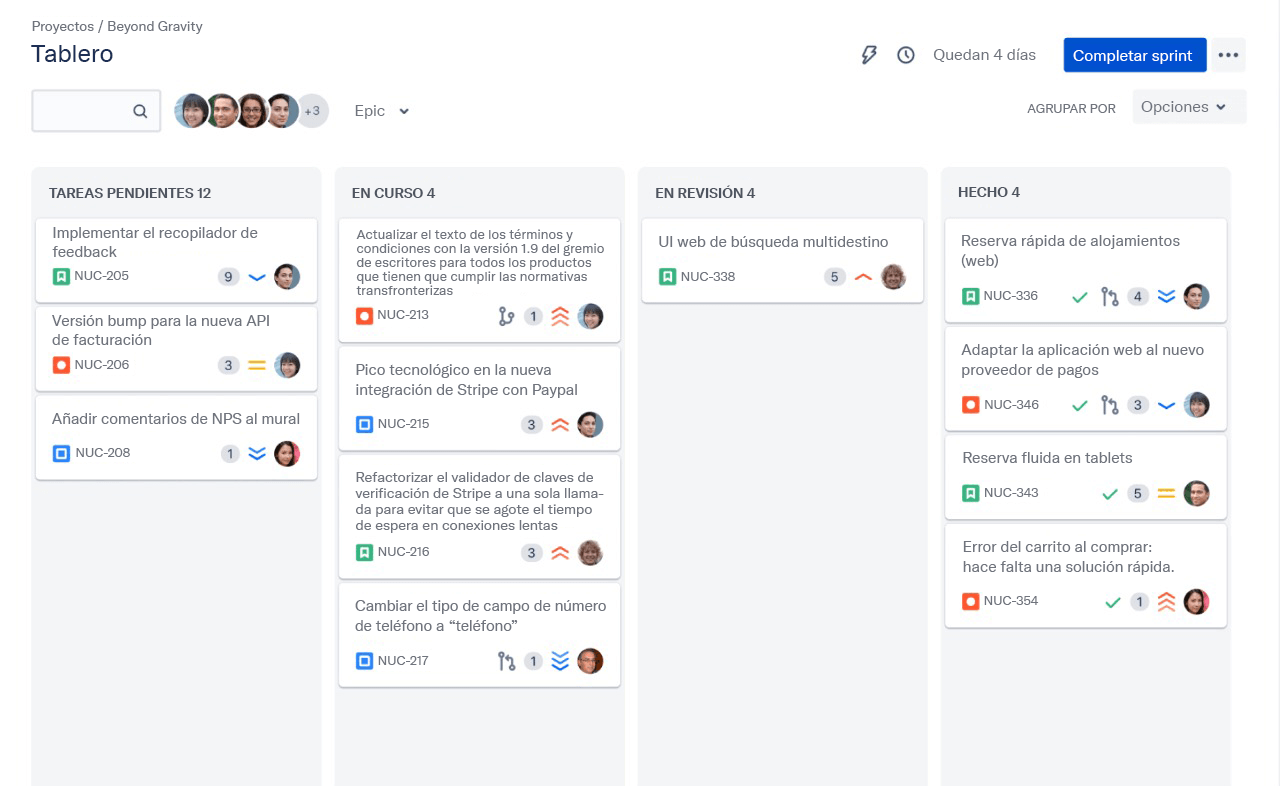Viewport: 1280px width, 786px height.
Task: Show the +3 additional team members
Action: tap(312, 111)
